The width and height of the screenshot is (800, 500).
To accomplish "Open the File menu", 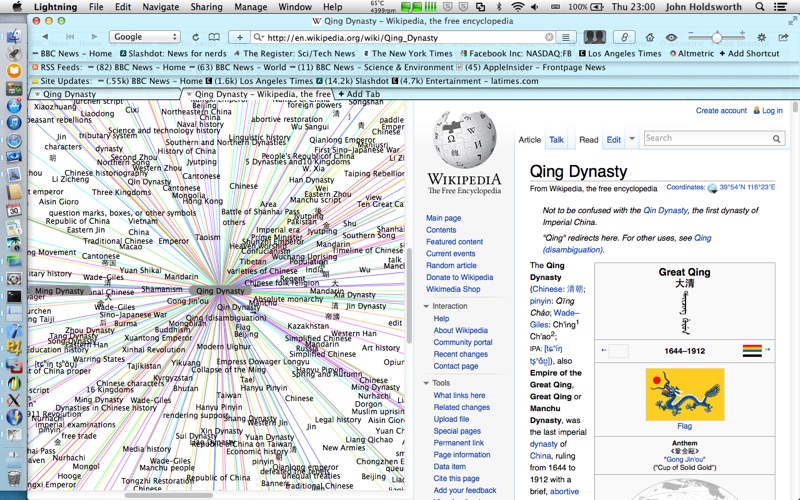I will point(96,7).
